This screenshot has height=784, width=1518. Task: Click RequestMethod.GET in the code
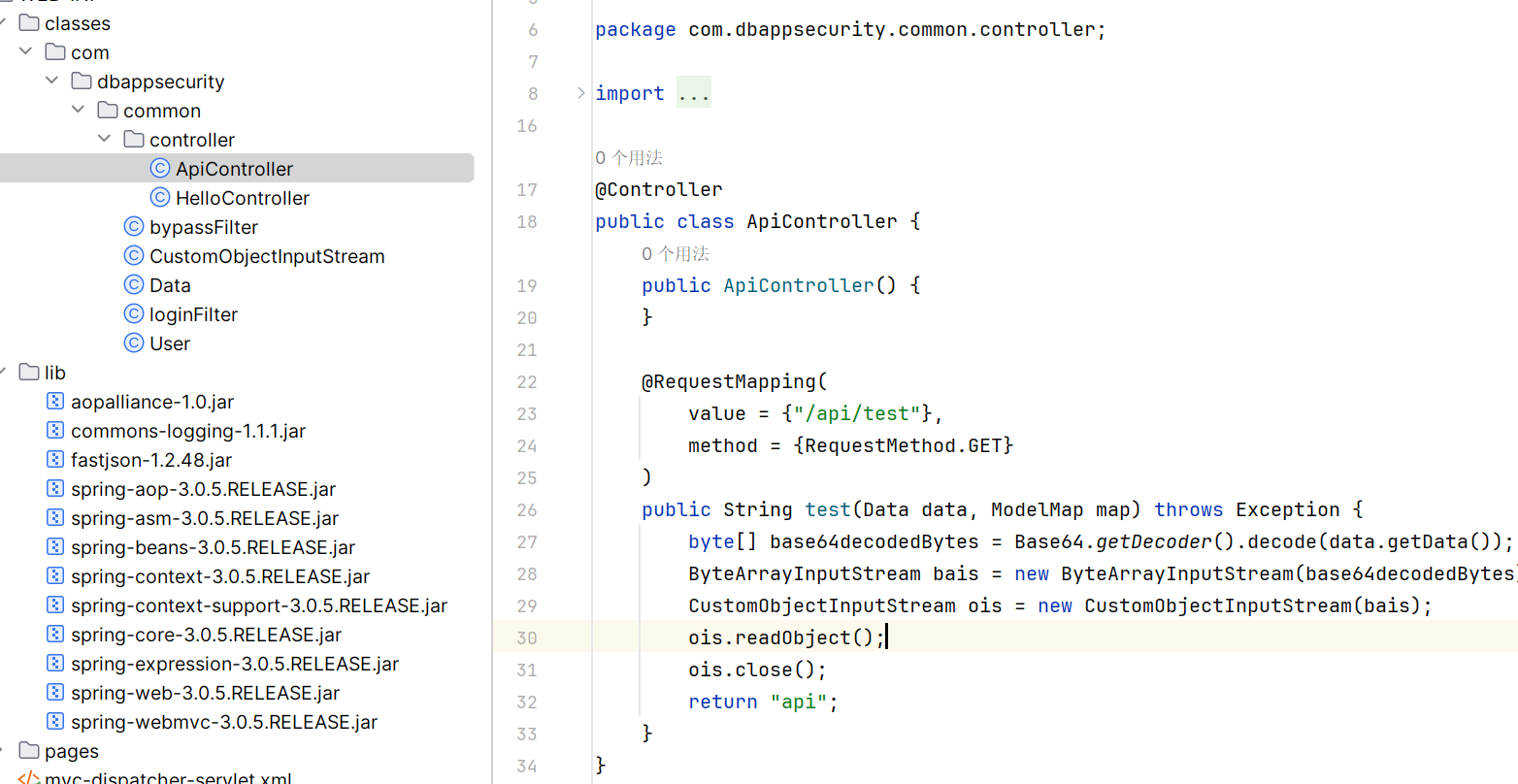[904, 445]
